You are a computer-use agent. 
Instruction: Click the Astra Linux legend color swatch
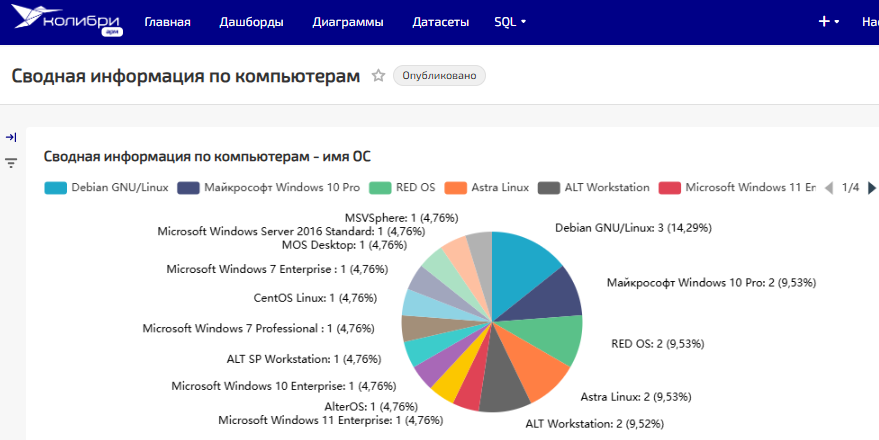(x=455, y=188)
